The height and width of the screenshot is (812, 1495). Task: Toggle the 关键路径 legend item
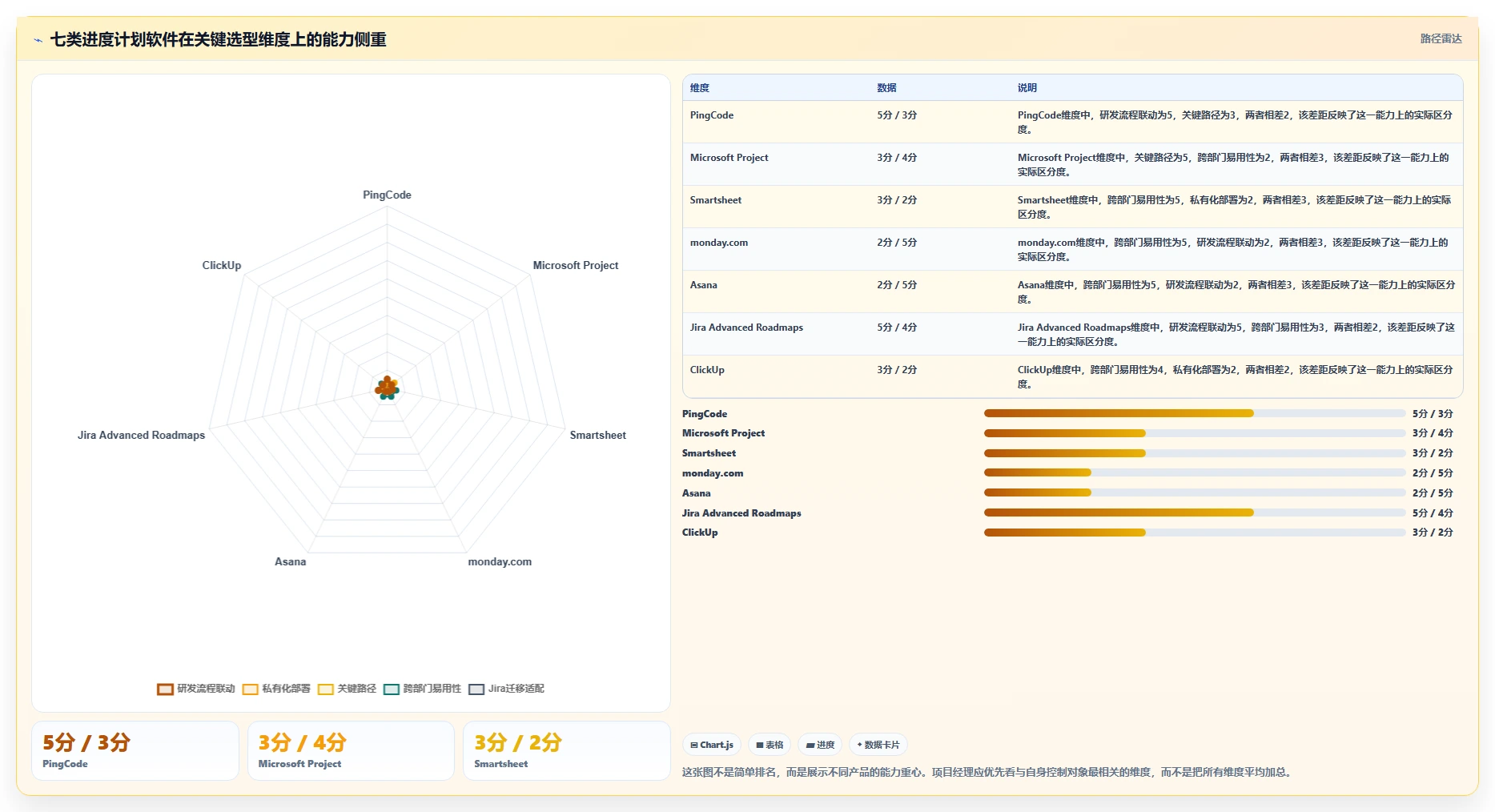[347, 689]
